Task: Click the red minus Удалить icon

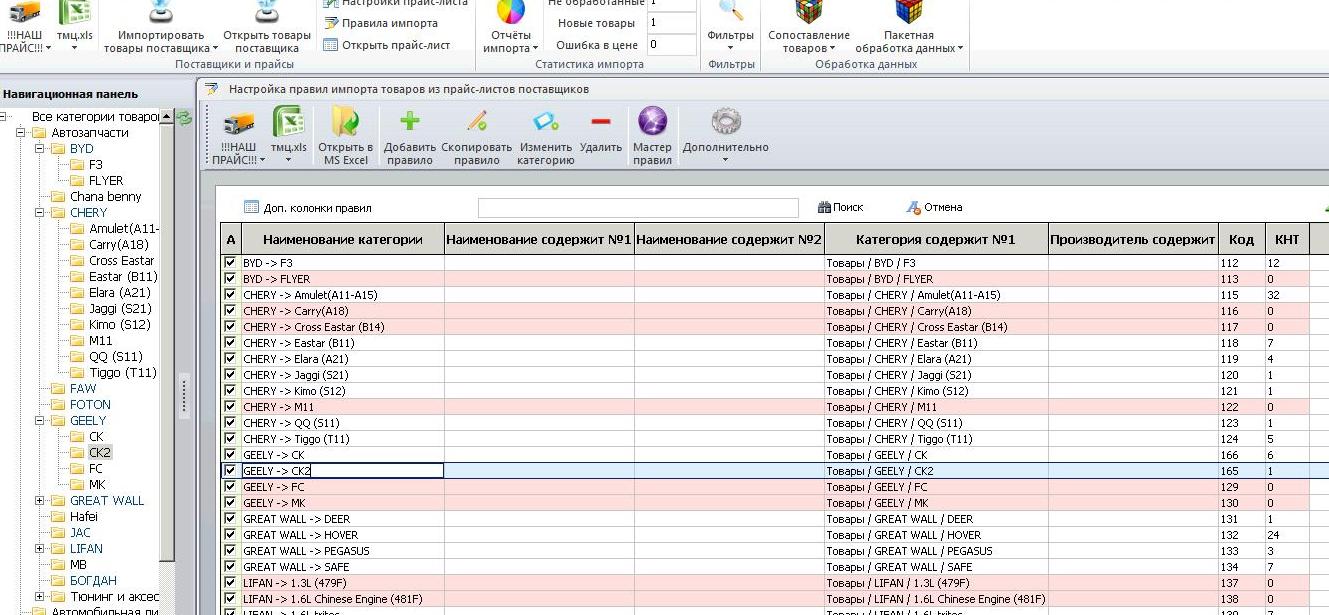Action: pyautogui.click(x=601, y=122)
